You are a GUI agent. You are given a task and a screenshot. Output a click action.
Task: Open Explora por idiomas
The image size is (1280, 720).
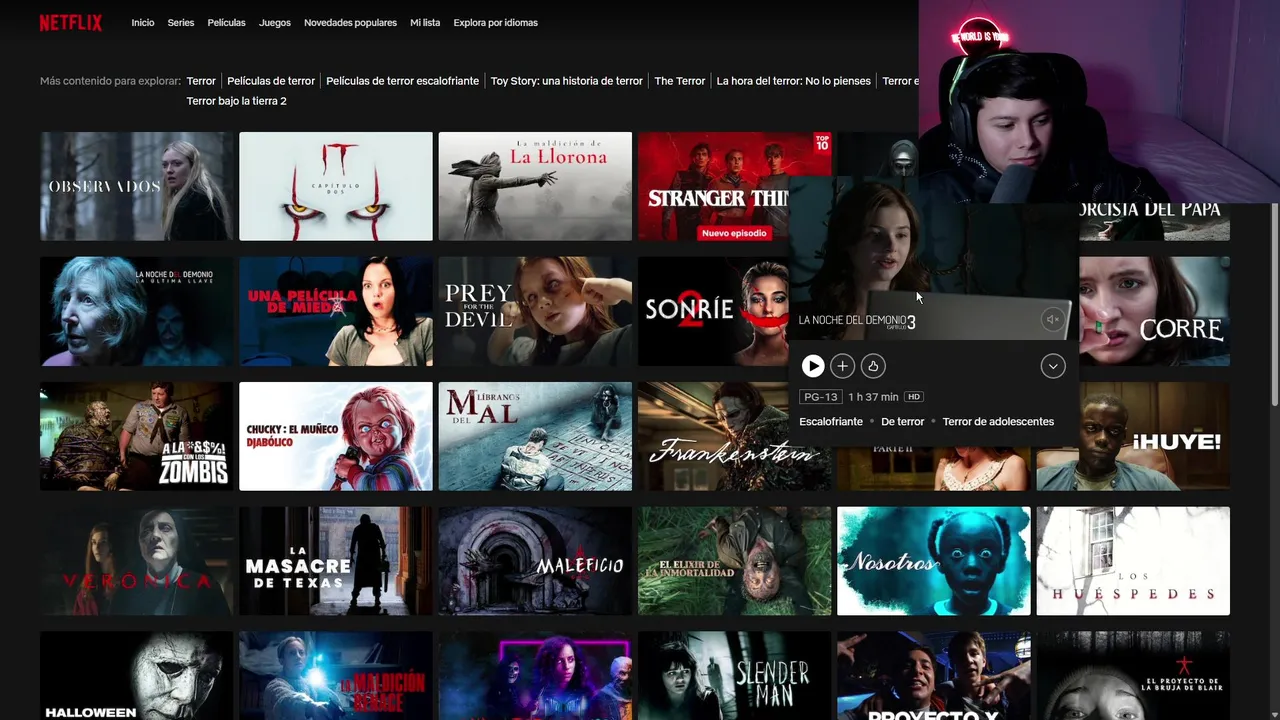495,23
